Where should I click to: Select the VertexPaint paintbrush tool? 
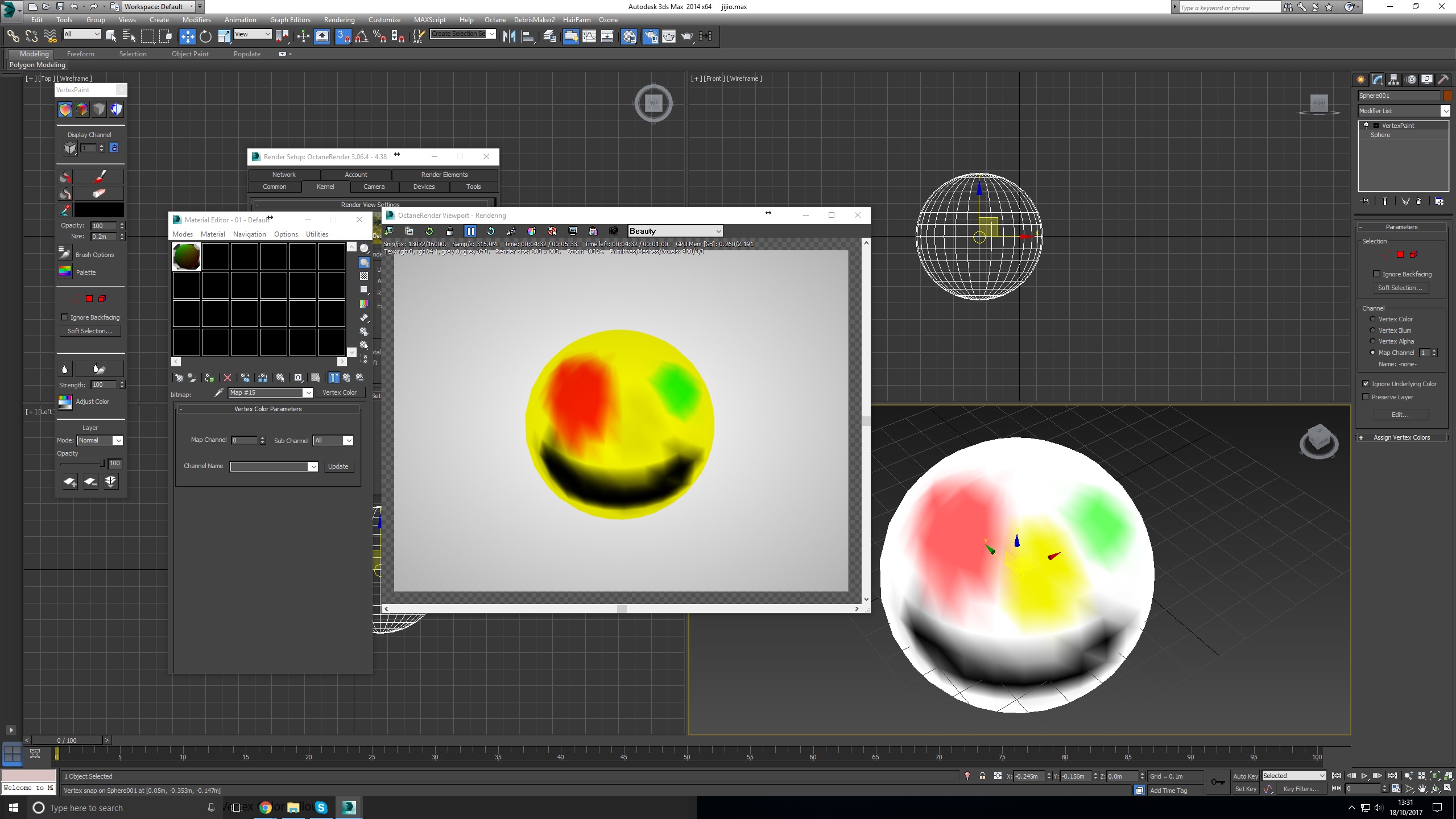coord(99,176)
